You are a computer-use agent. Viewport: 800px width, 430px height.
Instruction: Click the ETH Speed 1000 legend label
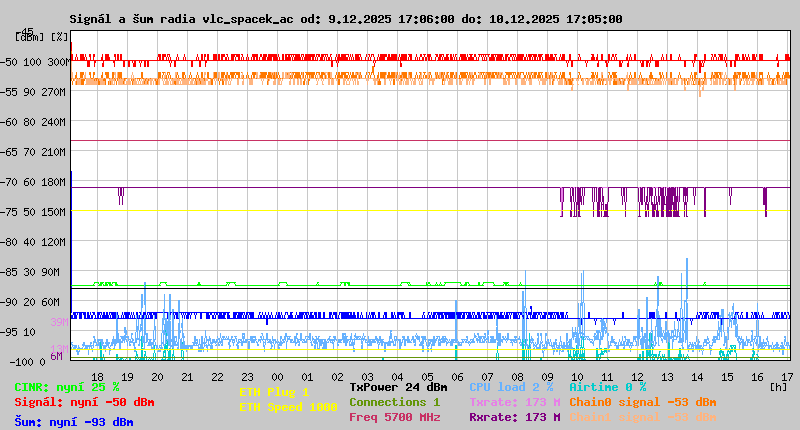(x=288, y=407)
